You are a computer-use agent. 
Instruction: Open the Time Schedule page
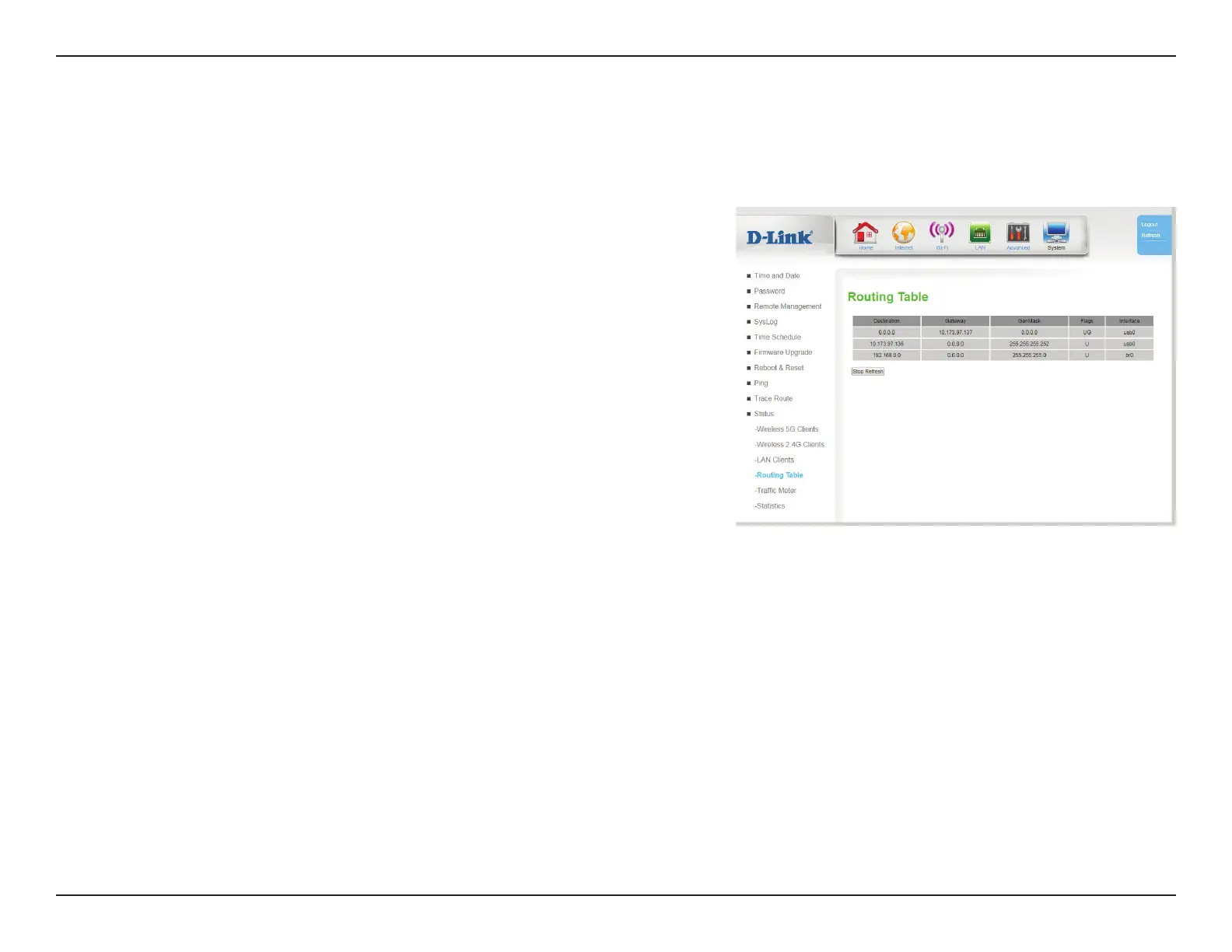tap(777, 338)
